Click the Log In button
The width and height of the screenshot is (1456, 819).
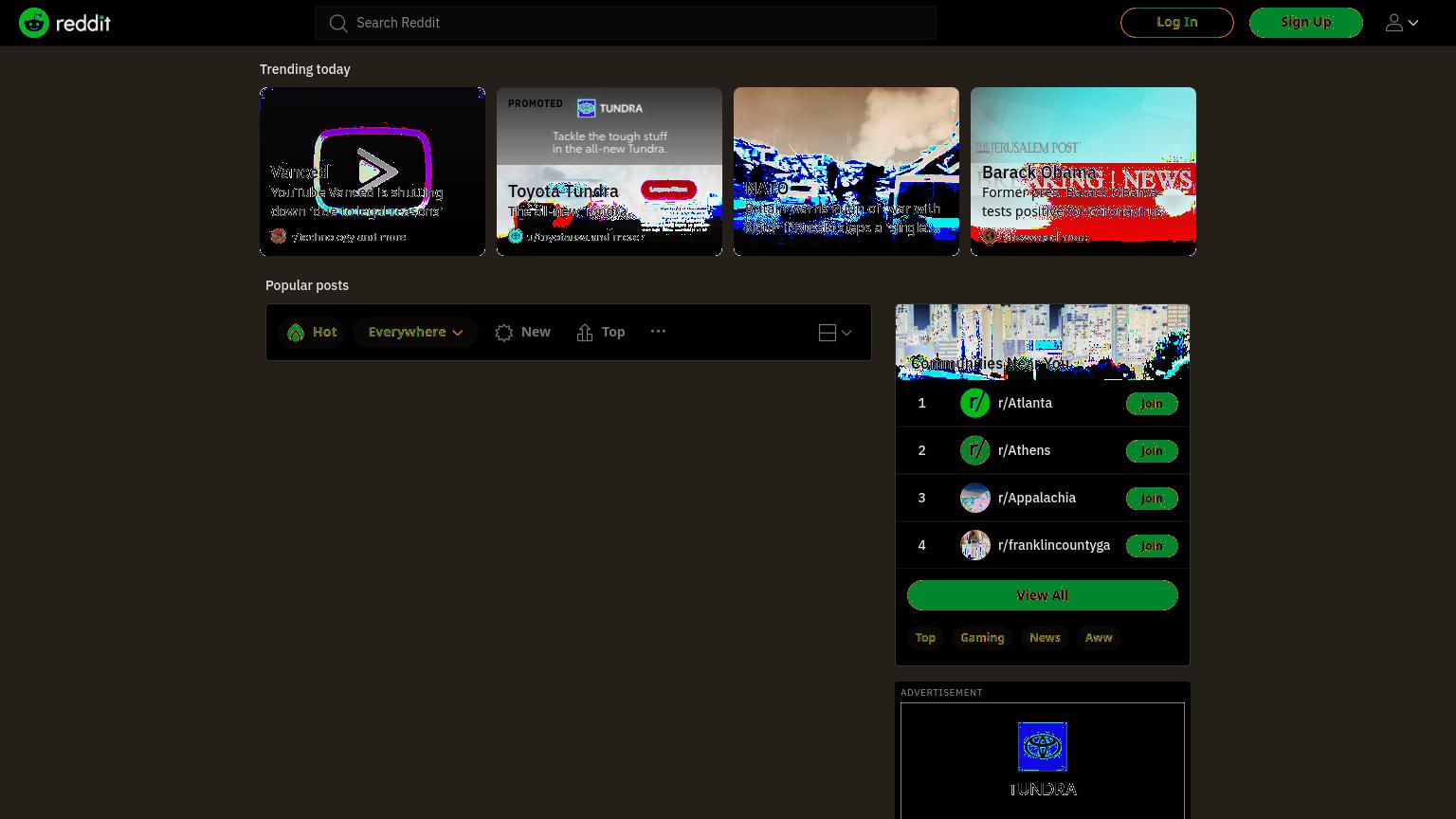click(1177, 23)
